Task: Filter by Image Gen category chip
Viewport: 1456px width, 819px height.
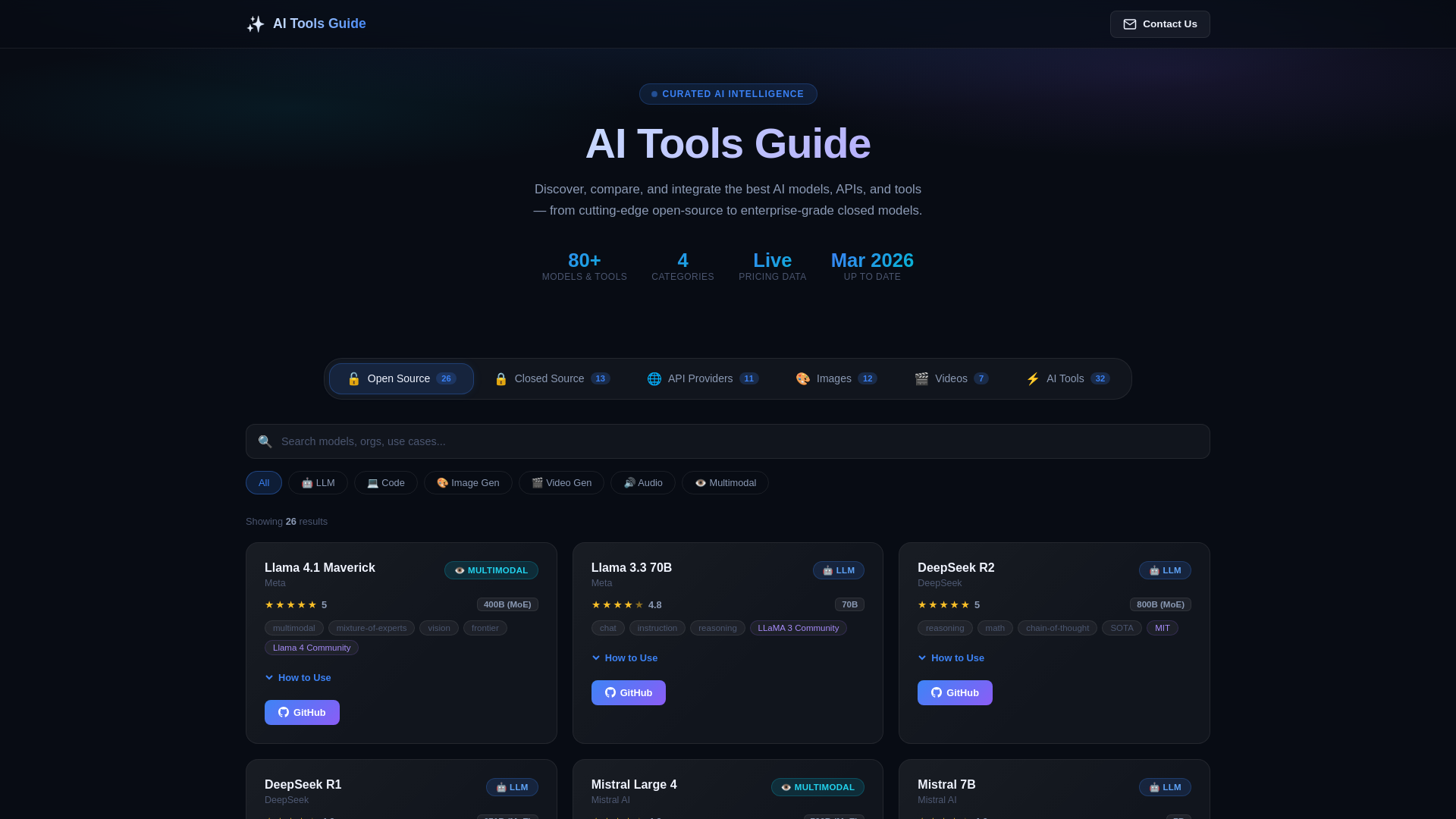Action: [468, 483]
